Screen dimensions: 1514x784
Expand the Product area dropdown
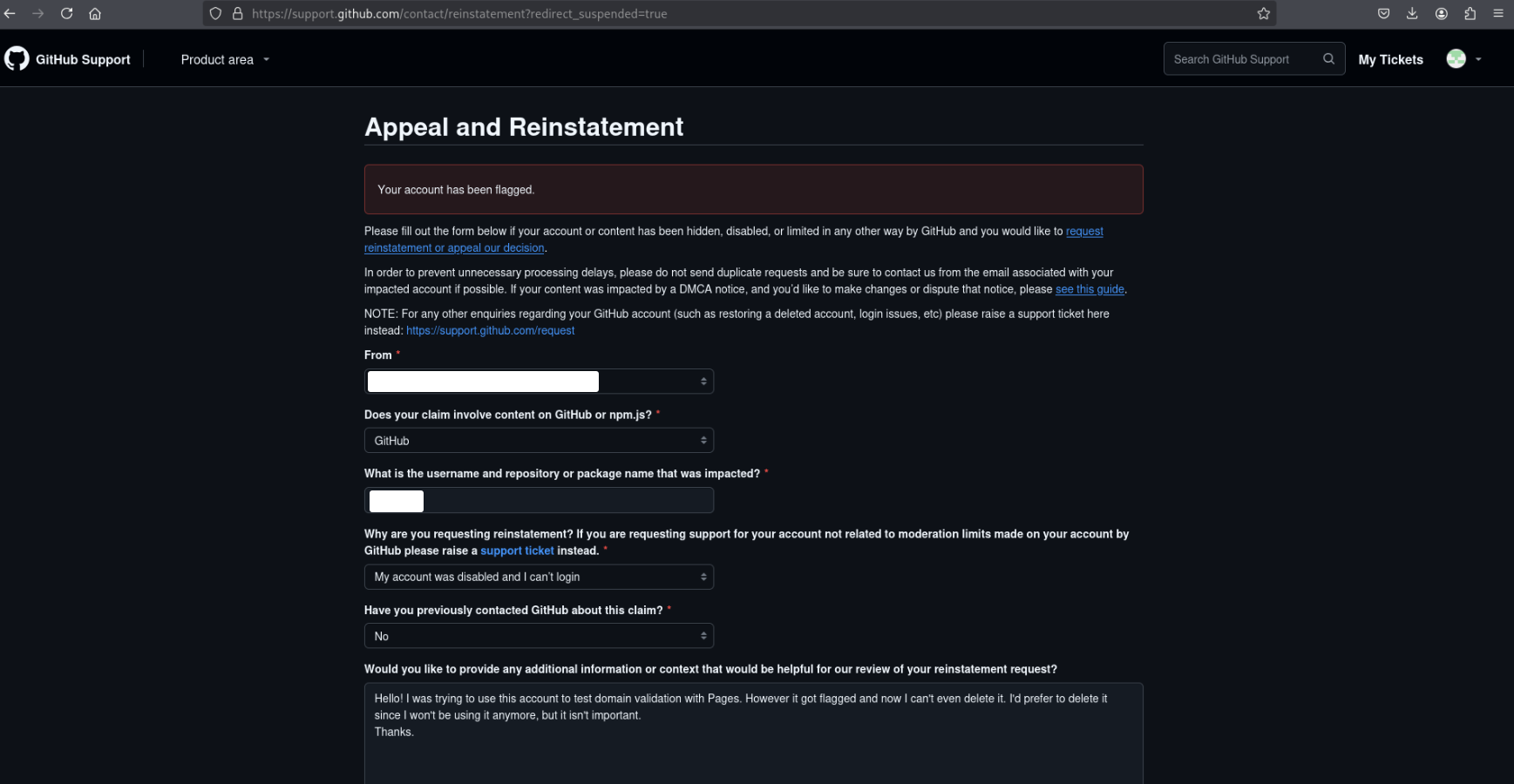225,59
